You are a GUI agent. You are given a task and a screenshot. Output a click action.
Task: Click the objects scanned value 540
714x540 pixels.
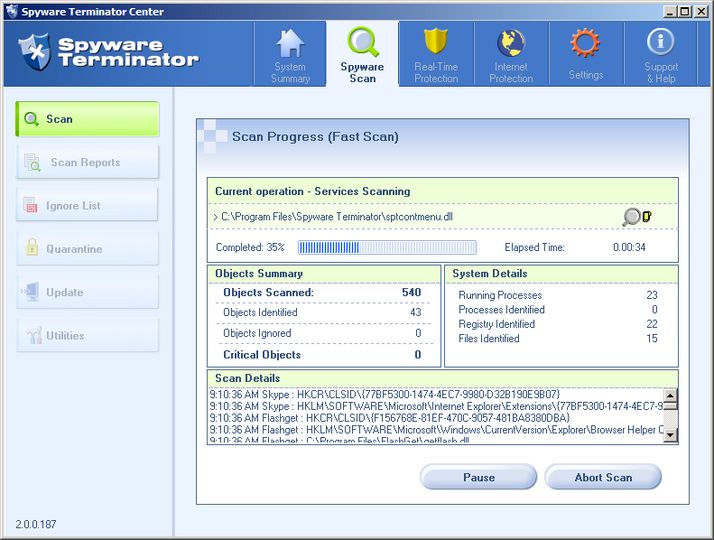coord(411,292)
